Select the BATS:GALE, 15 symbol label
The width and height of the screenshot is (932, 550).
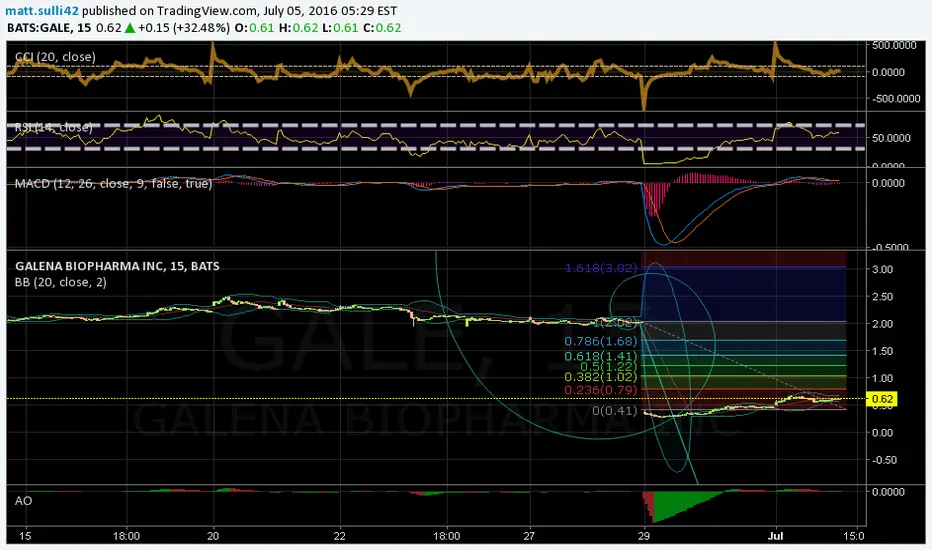[x=49, y=28]
